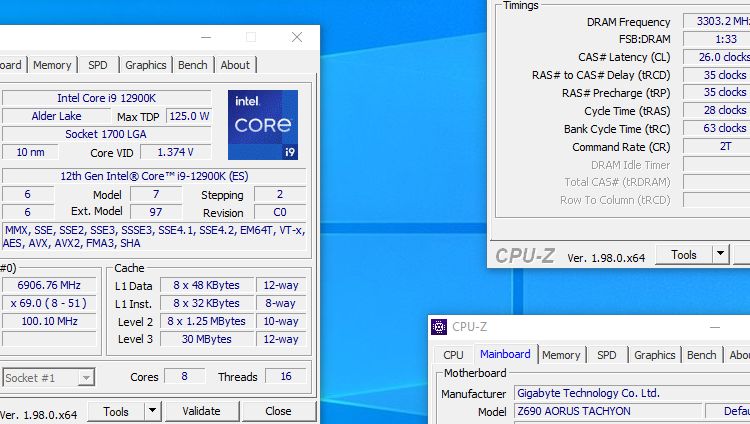Expand Tools dropdown arrow in CPU window
This screenshot has width=750, height=424.
click(x=152, y=411)
